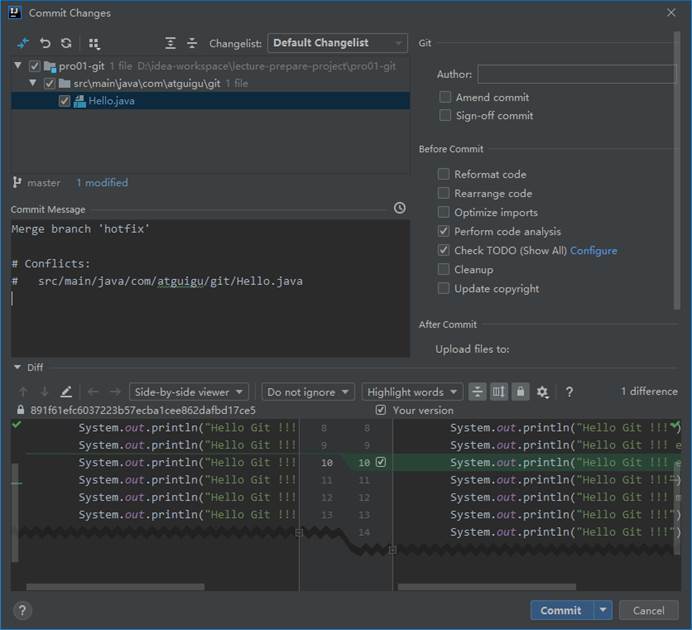Click the Refresh changes icon

66,43
